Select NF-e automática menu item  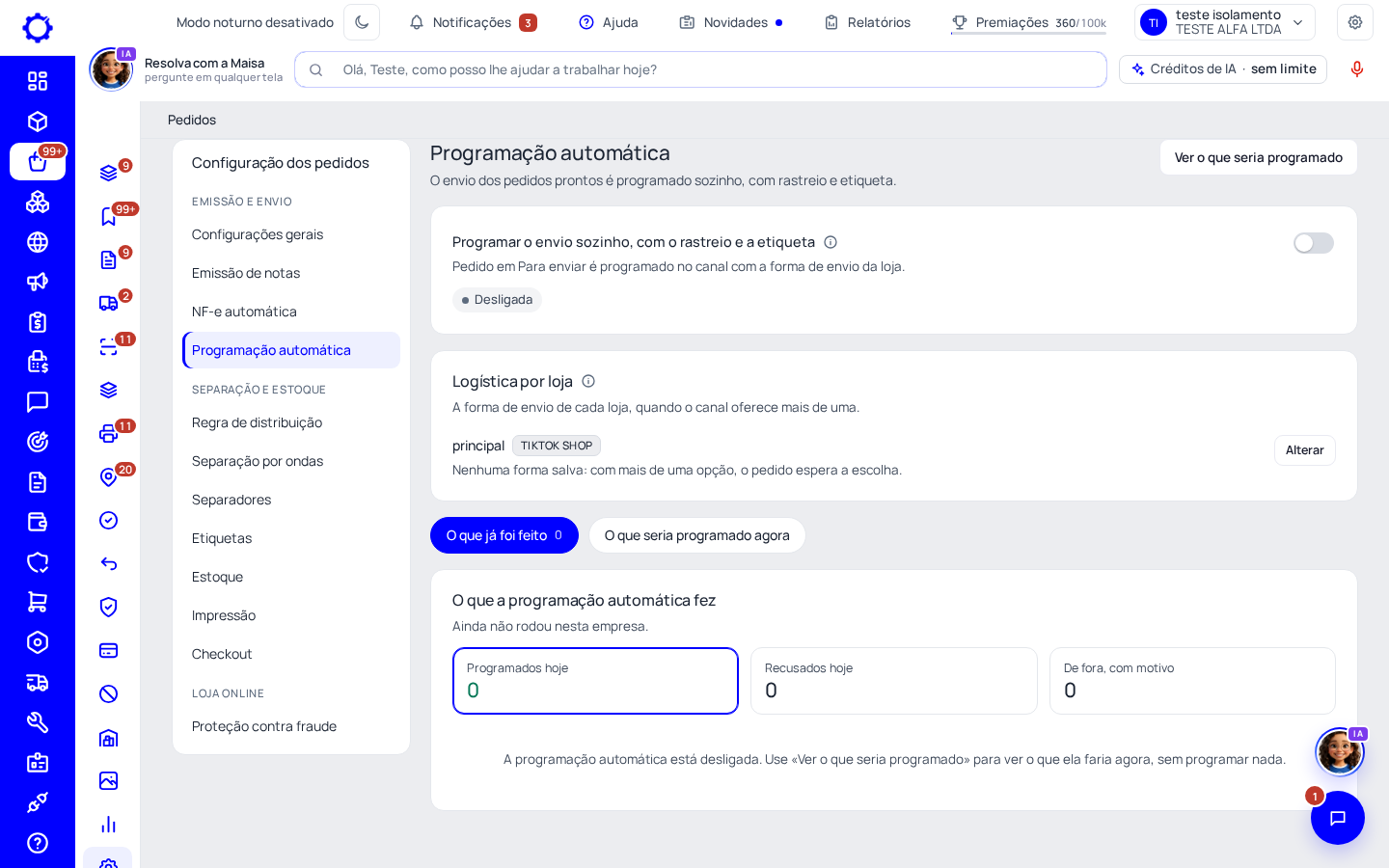[x=291, y=312]
